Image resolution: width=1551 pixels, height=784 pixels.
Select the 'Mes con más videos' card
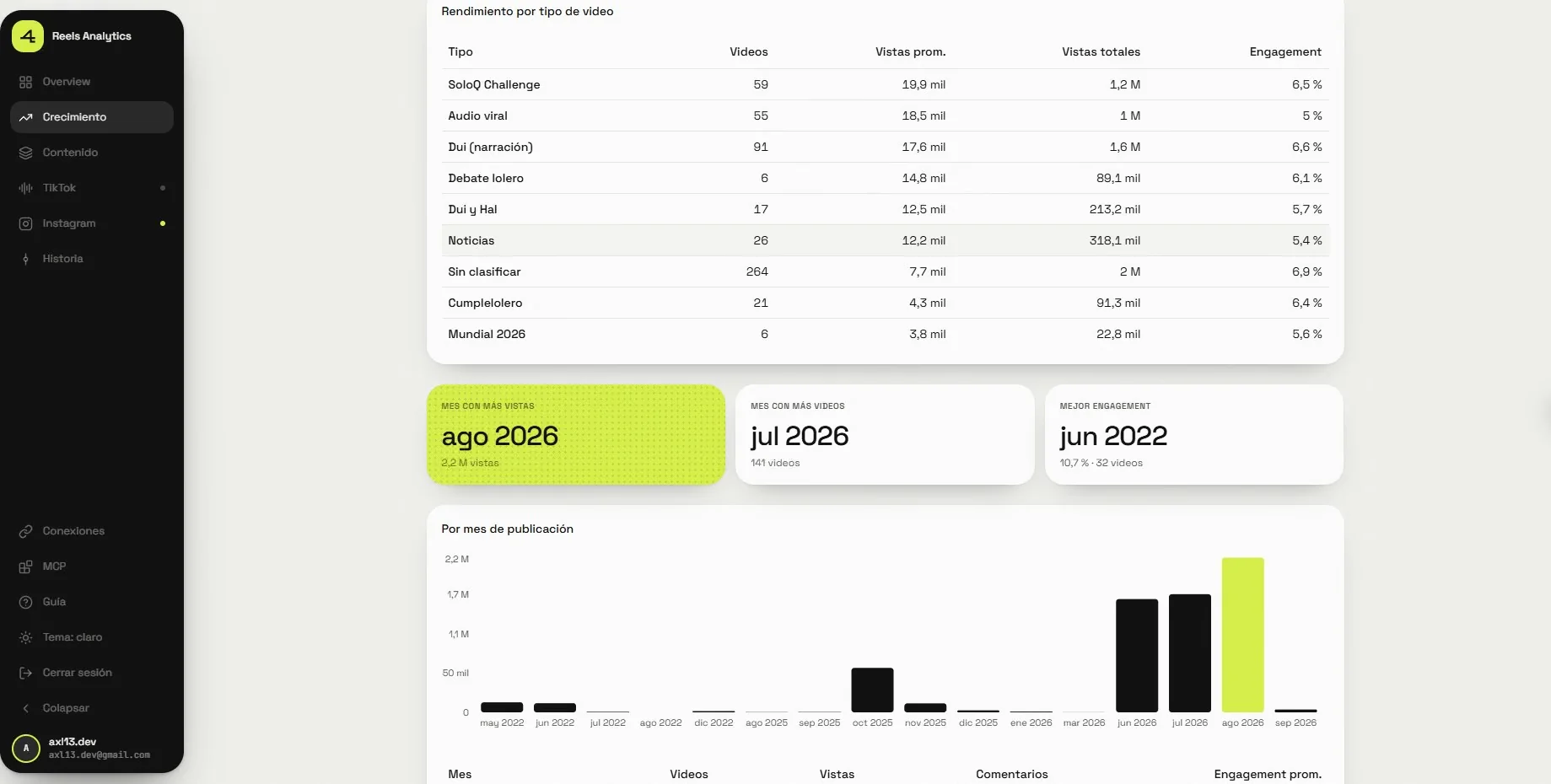coord(885,435)
